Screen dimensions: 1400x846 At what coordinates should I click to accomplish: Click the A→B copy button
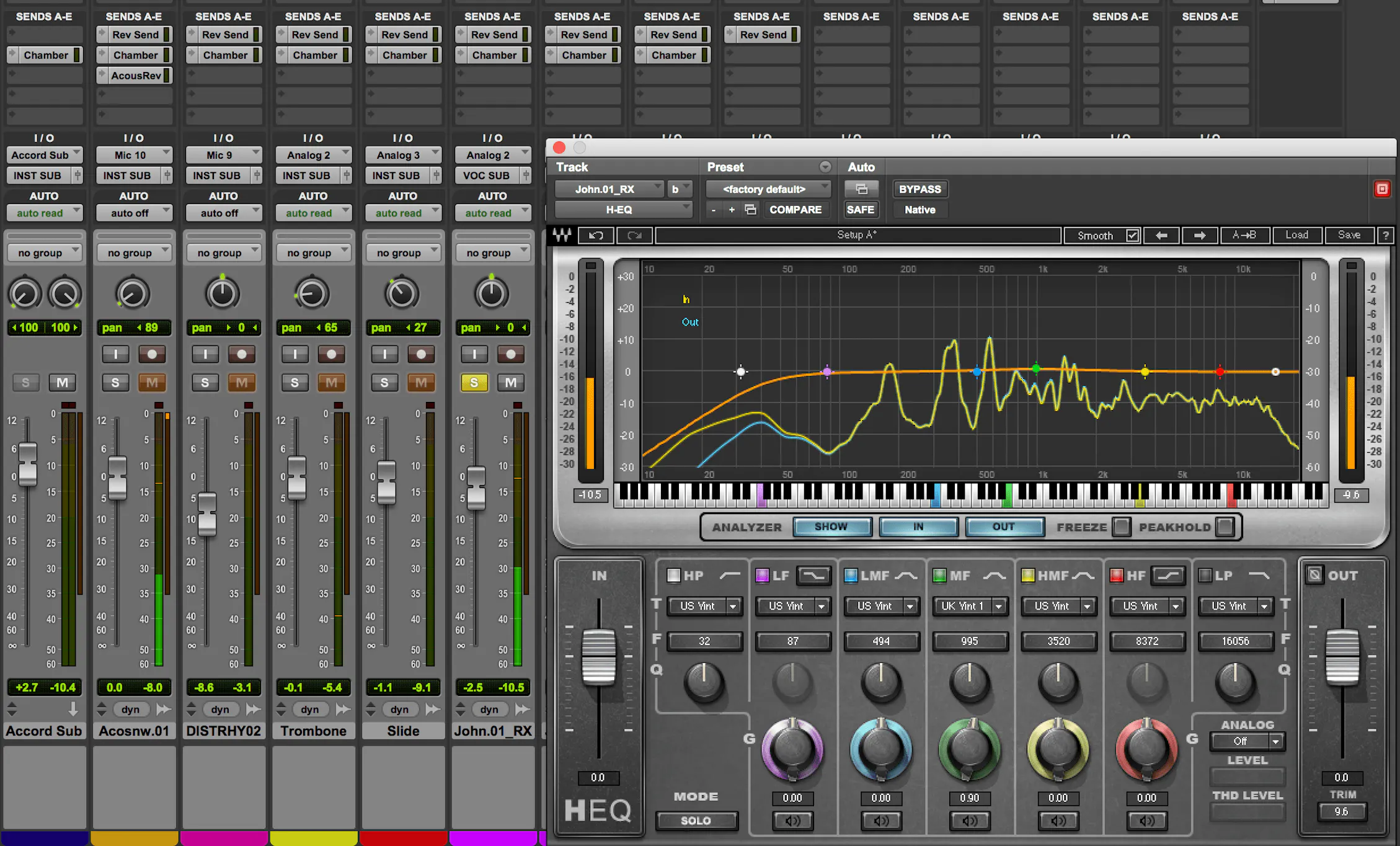click(1244, 236)
